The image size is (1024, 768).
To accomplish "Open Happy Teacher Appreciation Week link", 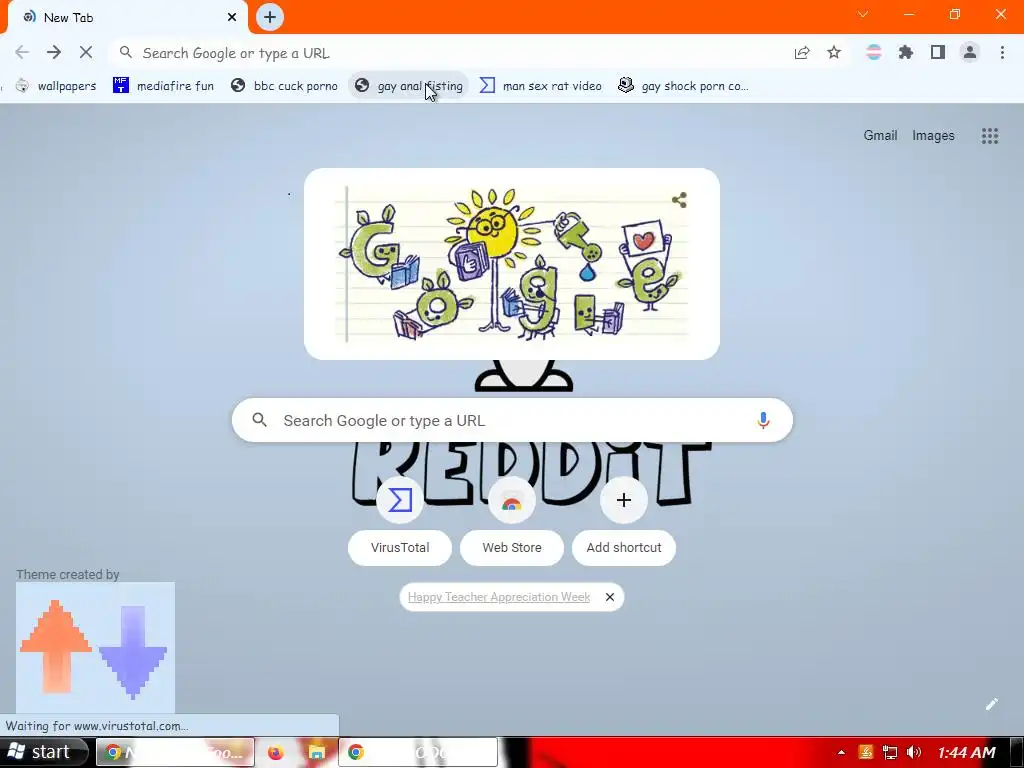I will pos(499,597).
